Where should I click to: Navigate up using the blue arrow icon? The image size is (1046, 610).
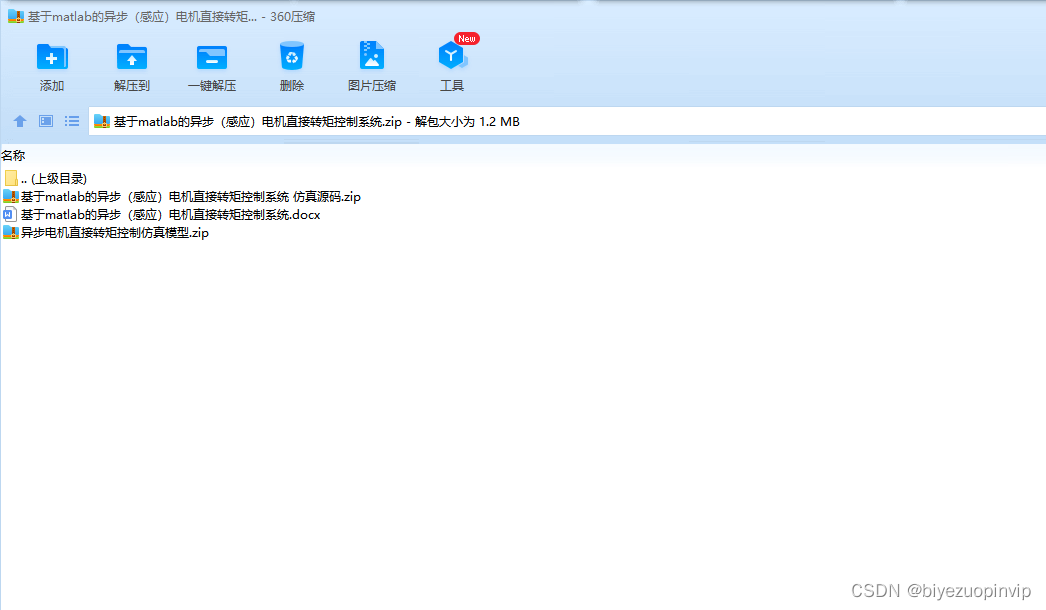pyautogui.click(x=19, y=120)
